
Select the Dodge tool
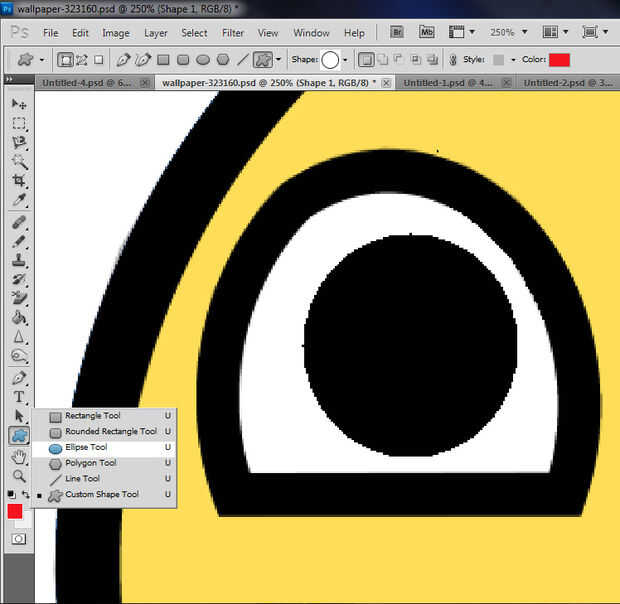(19, 356)
